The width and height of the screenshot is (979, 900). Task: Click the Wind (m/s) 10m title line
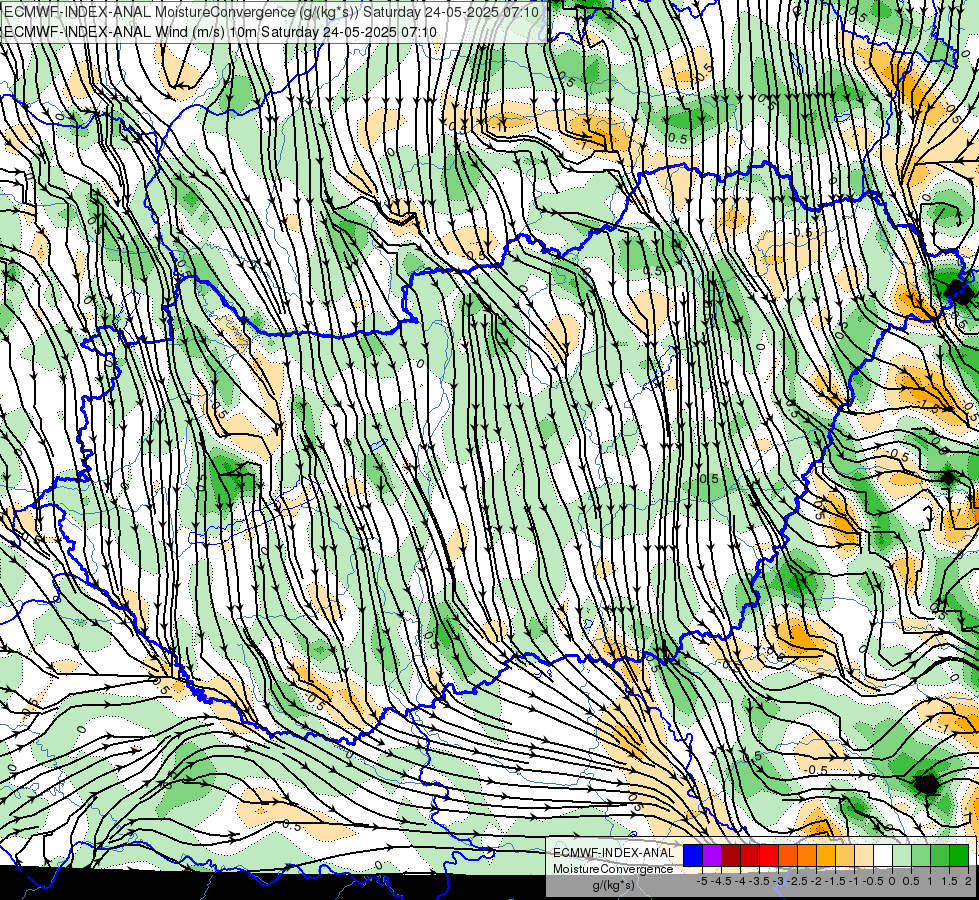(220, 32)
